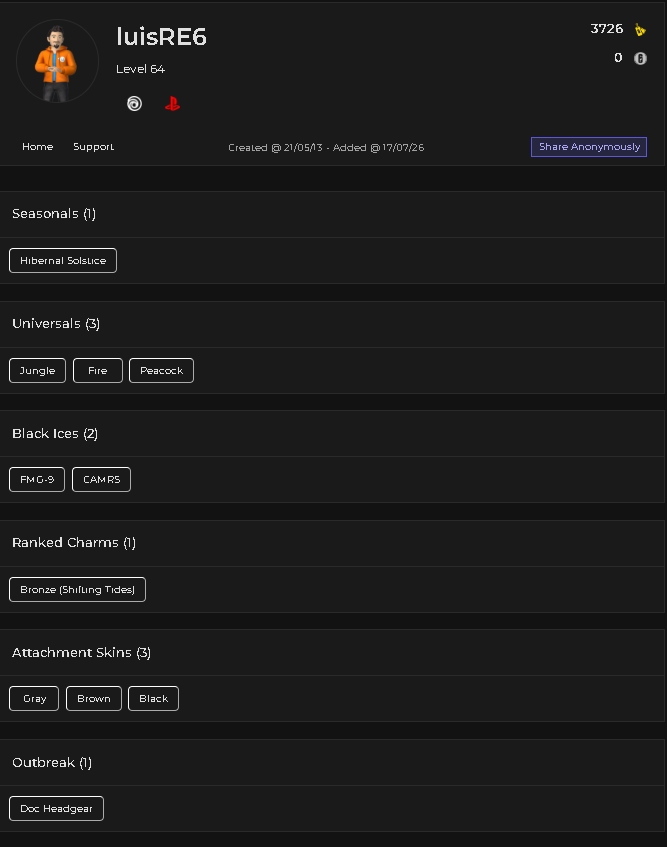Pick the Black attachment skin tag
The width and height of the screenshot is (667, 847).
coord(153,698)
